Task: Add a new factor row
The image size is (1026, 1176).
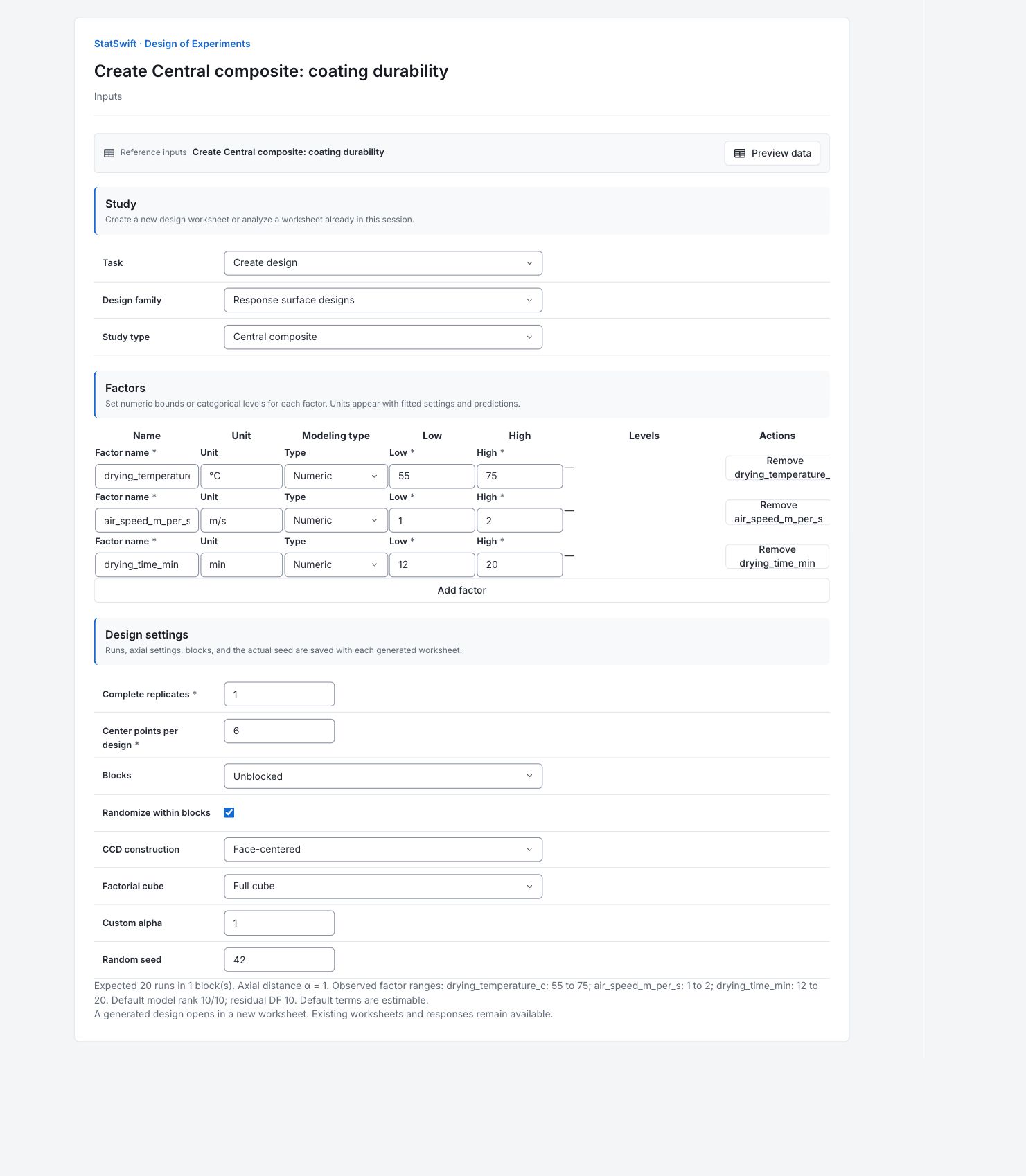Action: pos(462,590)
